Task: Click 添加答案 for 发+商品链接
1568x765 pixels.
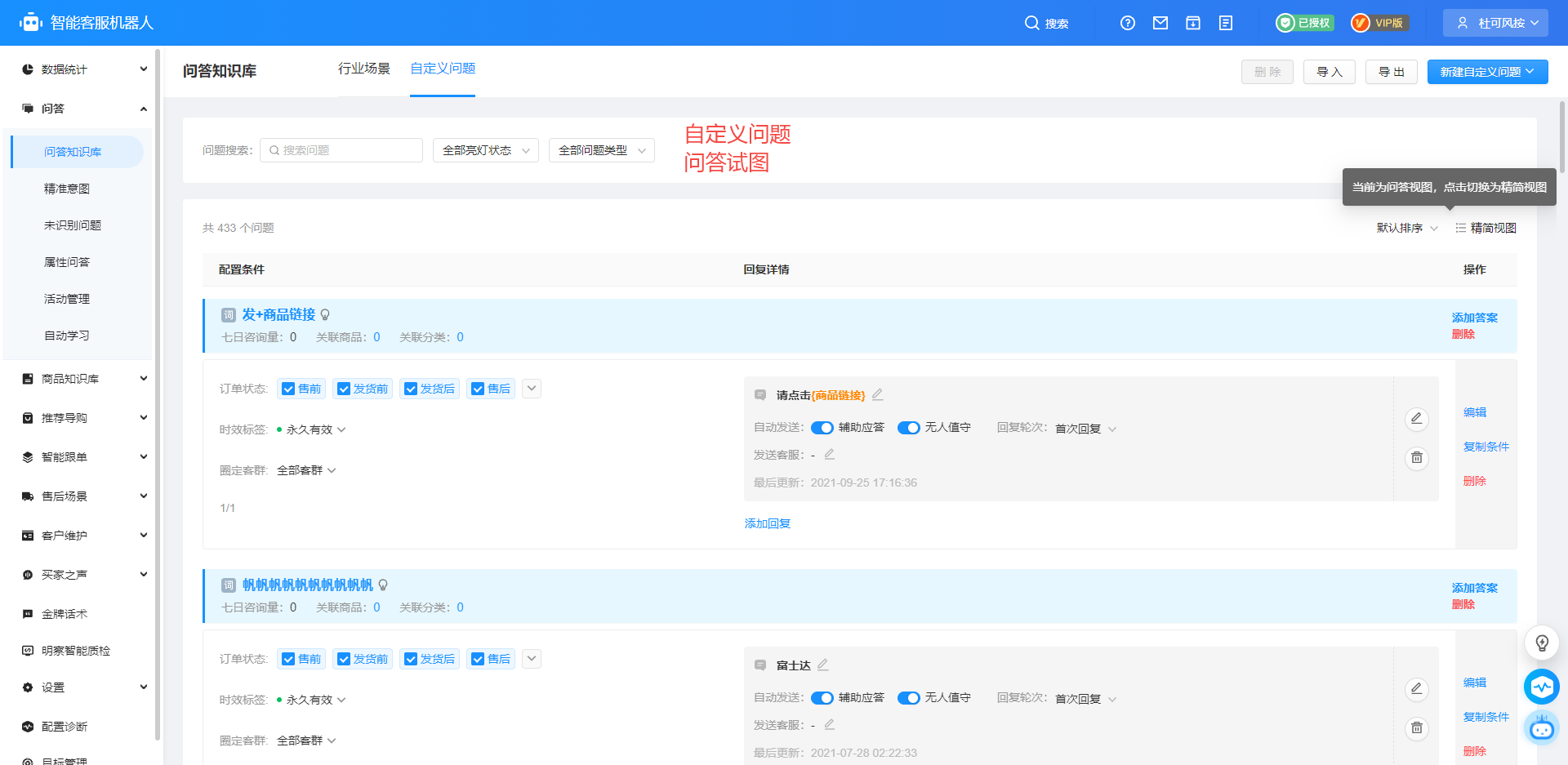Action: coord(1475,318)
